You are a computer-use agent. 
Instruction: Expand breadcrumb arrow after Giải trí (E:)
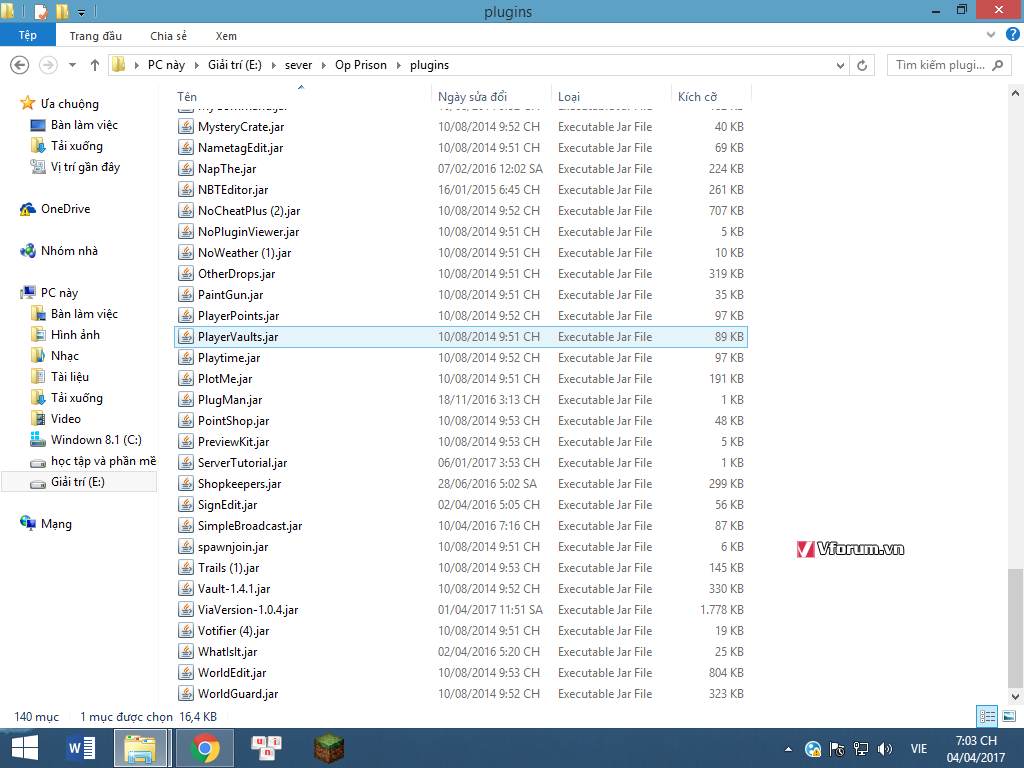click(273, 65)
